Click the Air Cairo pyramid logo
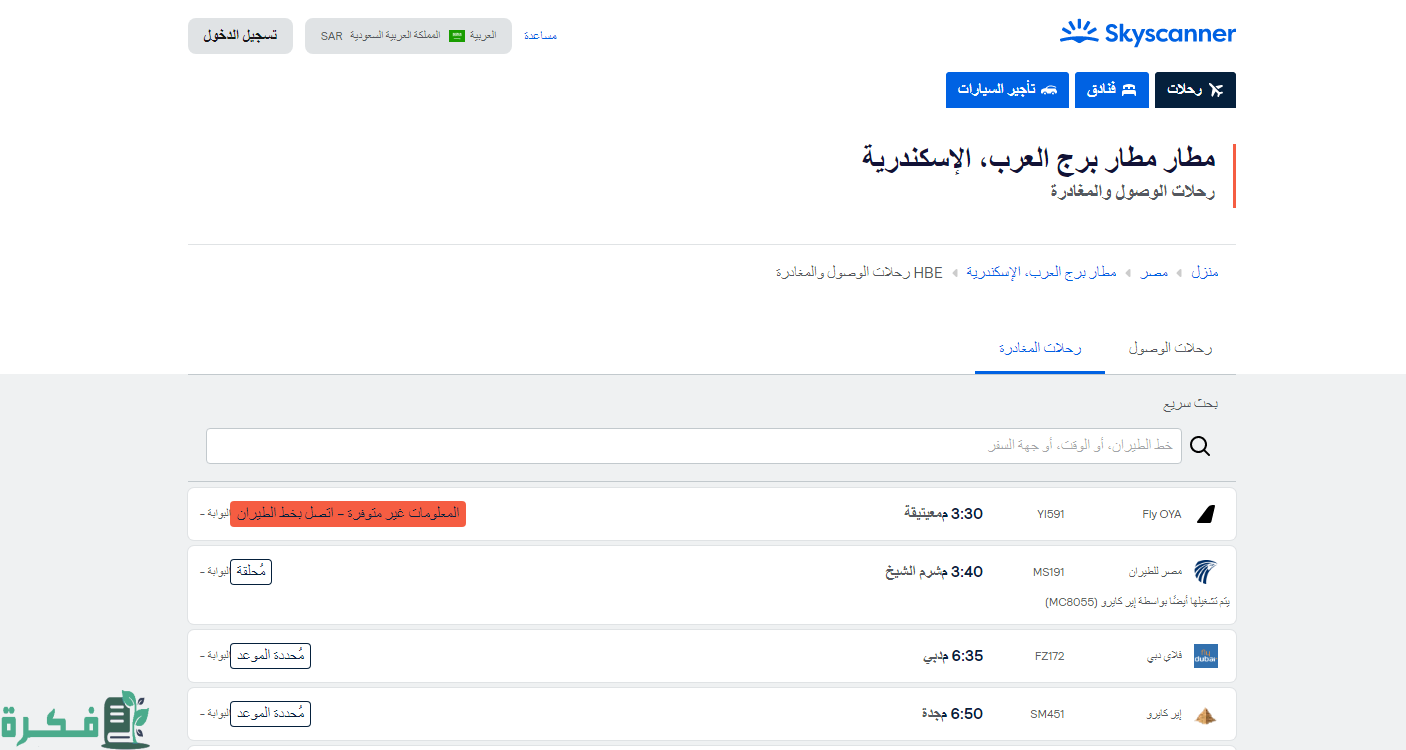Viewport: 1406px width, 750px height. [1205, 714]
